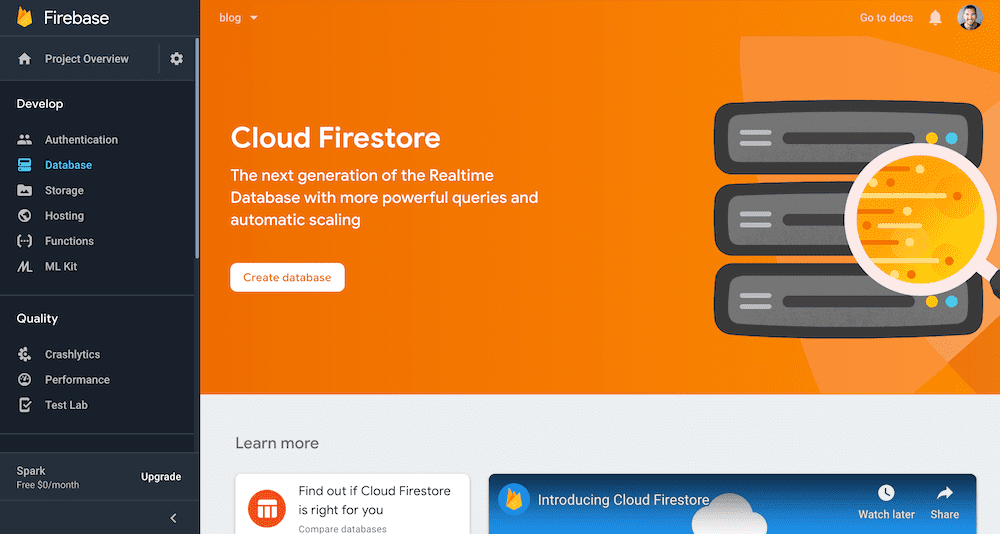Click the Firebase flame logo
Image resolution: width=1000 pixels, height=534 pixels.
24,17
